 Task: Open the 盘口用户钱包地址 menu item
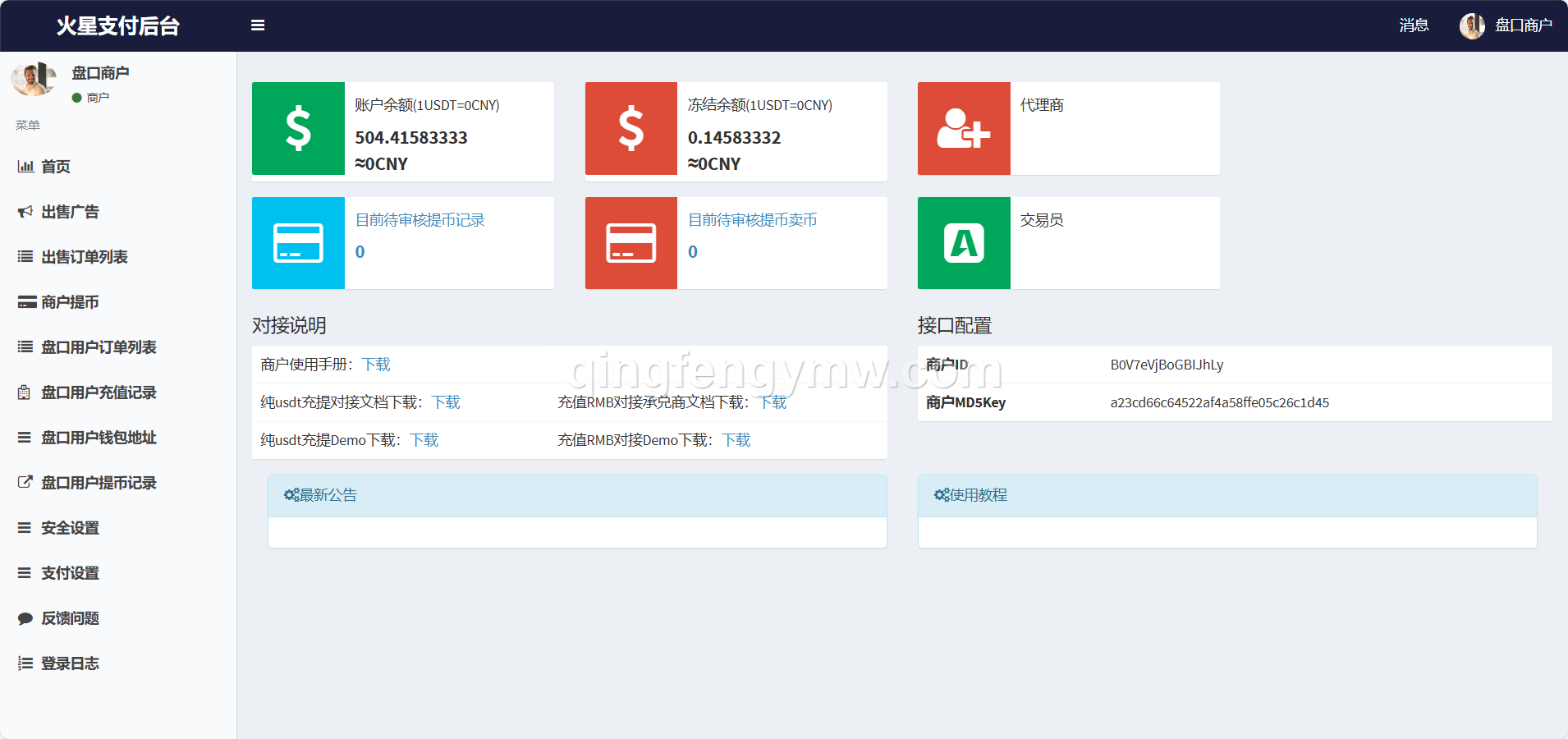click(118, 438)
